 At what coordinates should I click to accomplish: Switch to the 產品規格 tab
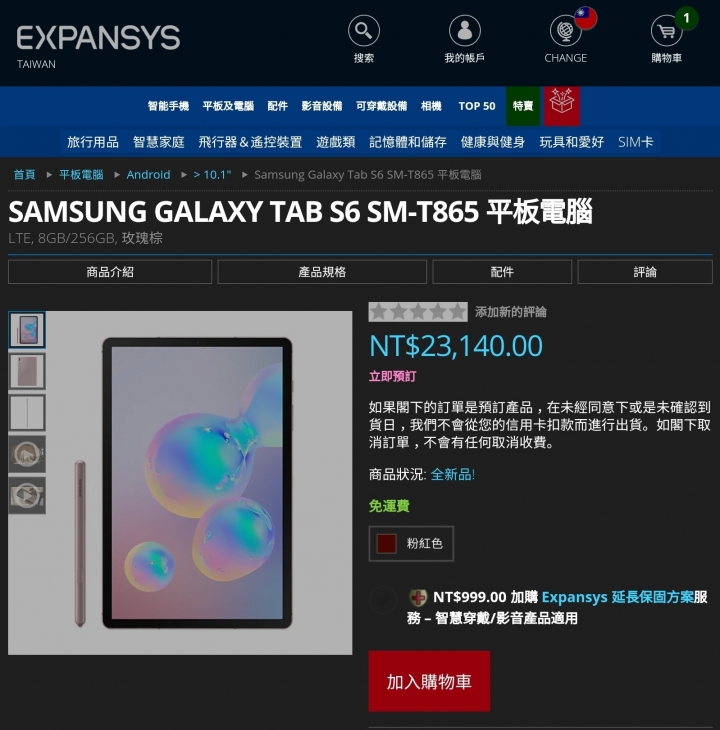(x=322, y=272)
